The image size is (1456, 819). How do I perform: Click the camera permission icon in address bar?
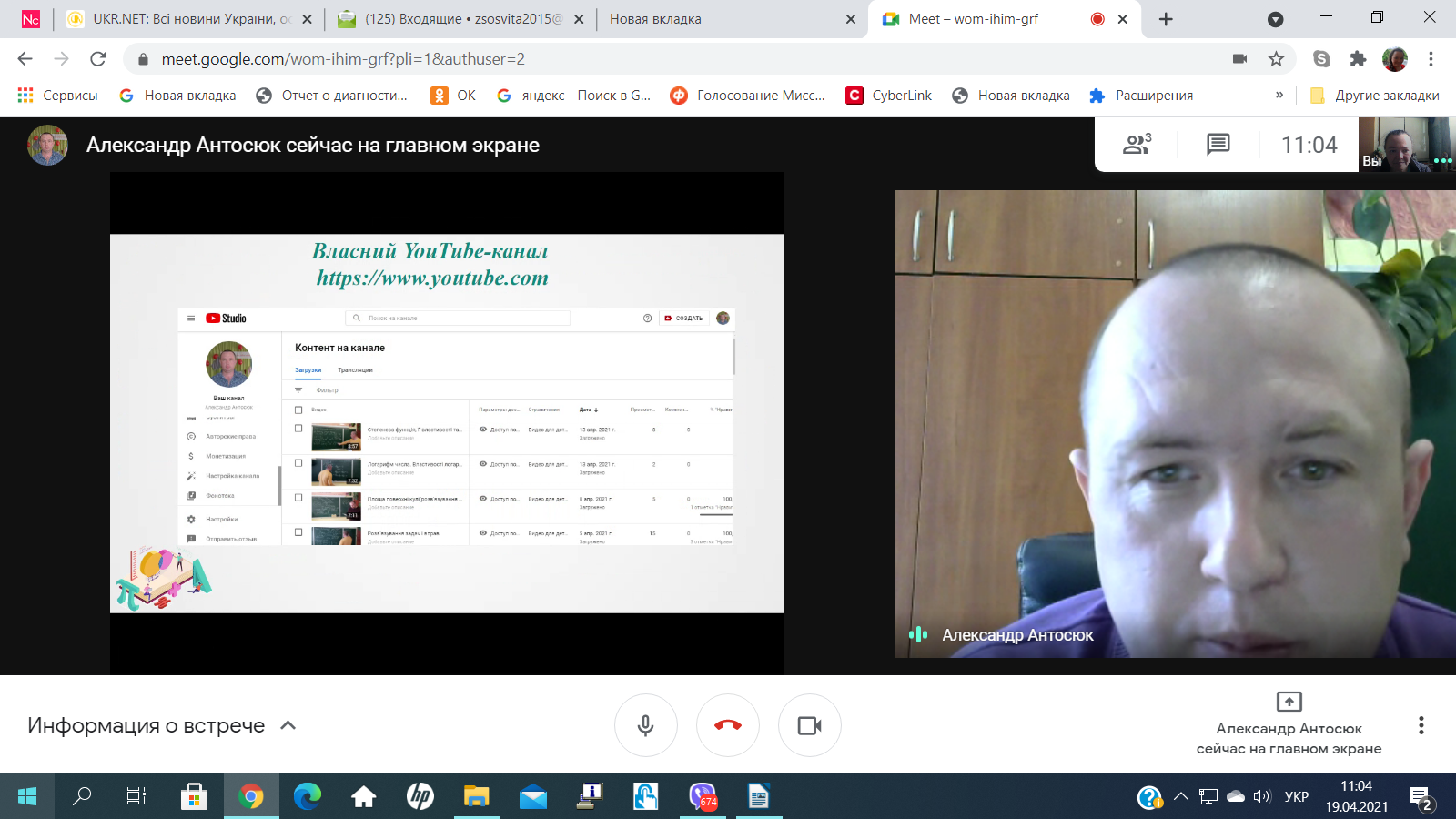[1239, 59]
